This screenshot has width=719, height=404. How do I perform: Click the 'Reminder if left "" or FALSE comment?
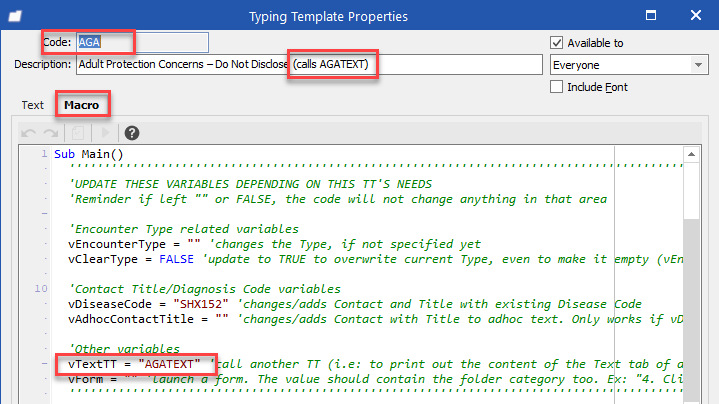tap(337, 199)
